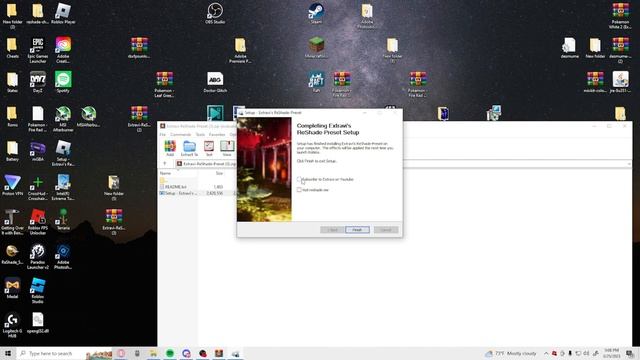Open Getting Over It desktop icon
Viewport: 640px width, 360px height.
[x=12, y=221]
